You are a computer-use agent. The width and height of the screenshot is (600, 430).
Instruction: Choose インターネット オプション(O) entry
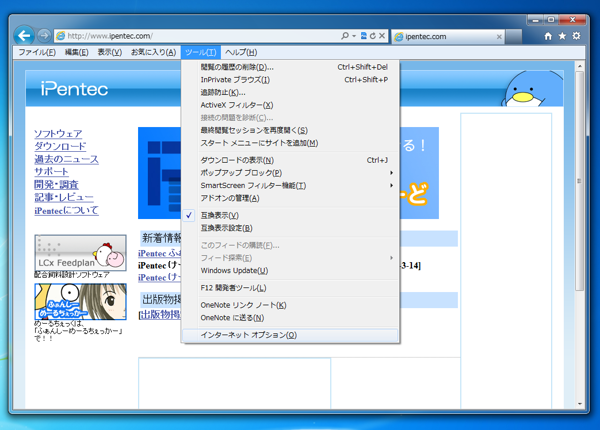pos(291,335)
